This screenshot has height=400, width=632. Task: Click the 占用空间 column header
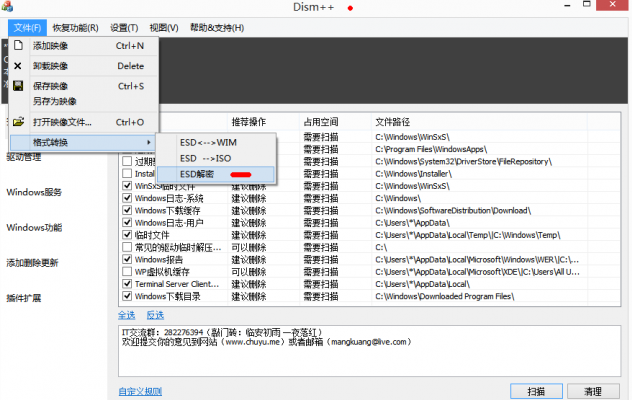pyautogui.click(x=335, y=122)
